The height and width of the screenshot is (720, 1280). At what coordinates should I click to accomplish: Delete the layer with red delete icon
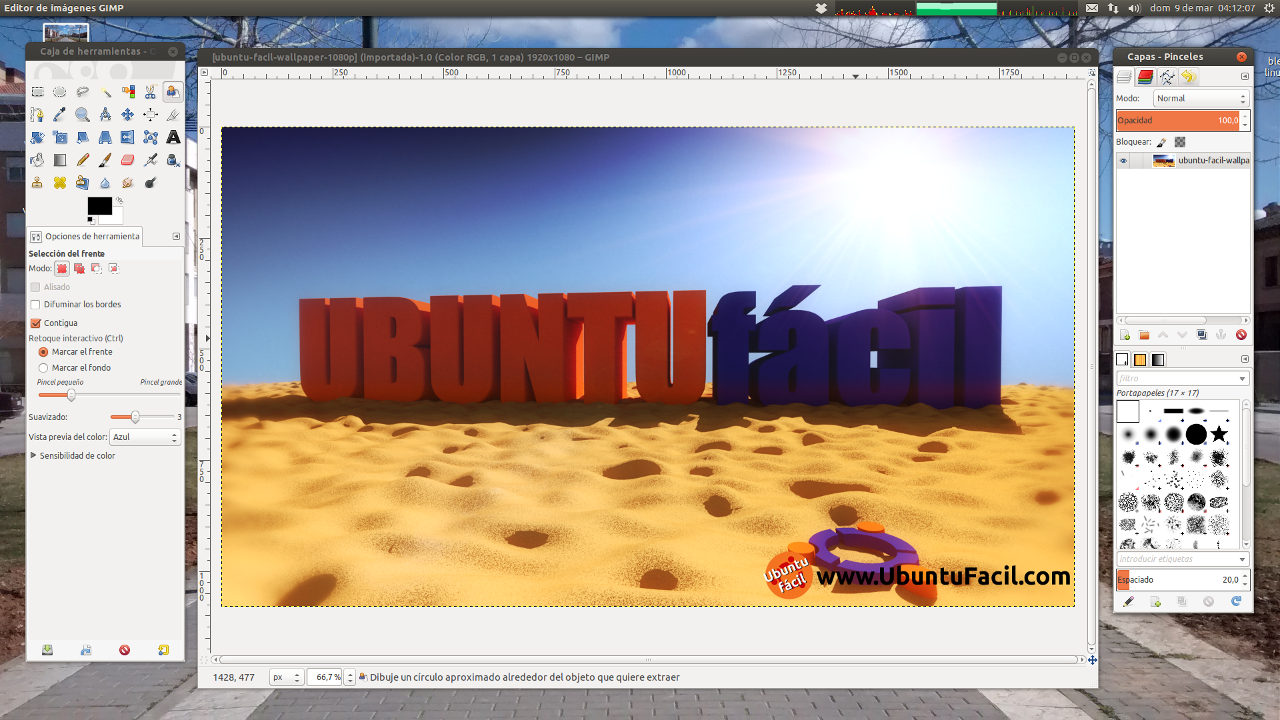[1241, 335]
